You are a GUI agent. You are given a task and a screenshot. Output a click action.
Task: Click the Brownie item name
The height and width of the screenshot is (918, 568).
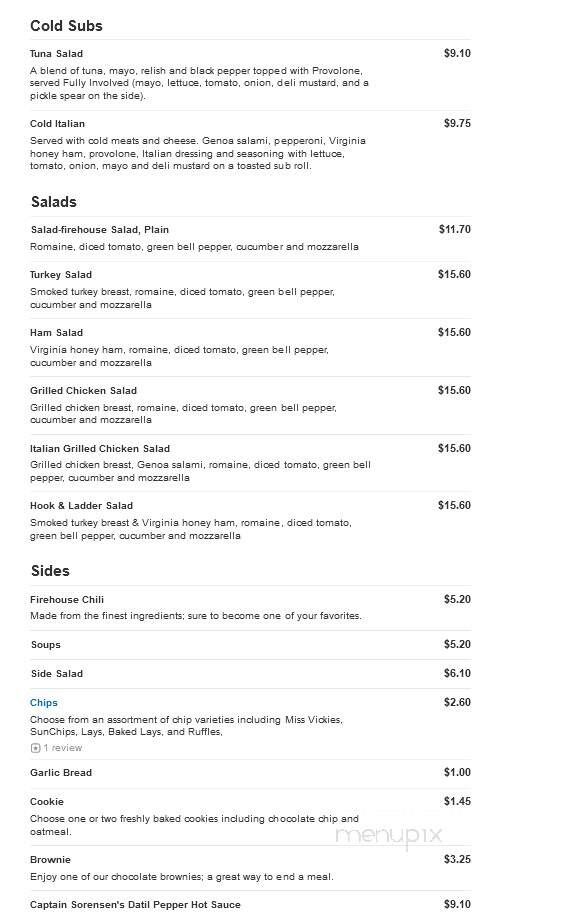click(x=50, y=859)
